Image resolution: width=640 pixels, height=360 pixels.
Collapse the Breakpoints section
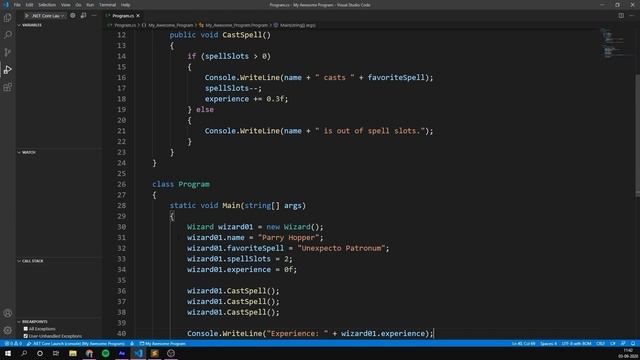[59, 322]
